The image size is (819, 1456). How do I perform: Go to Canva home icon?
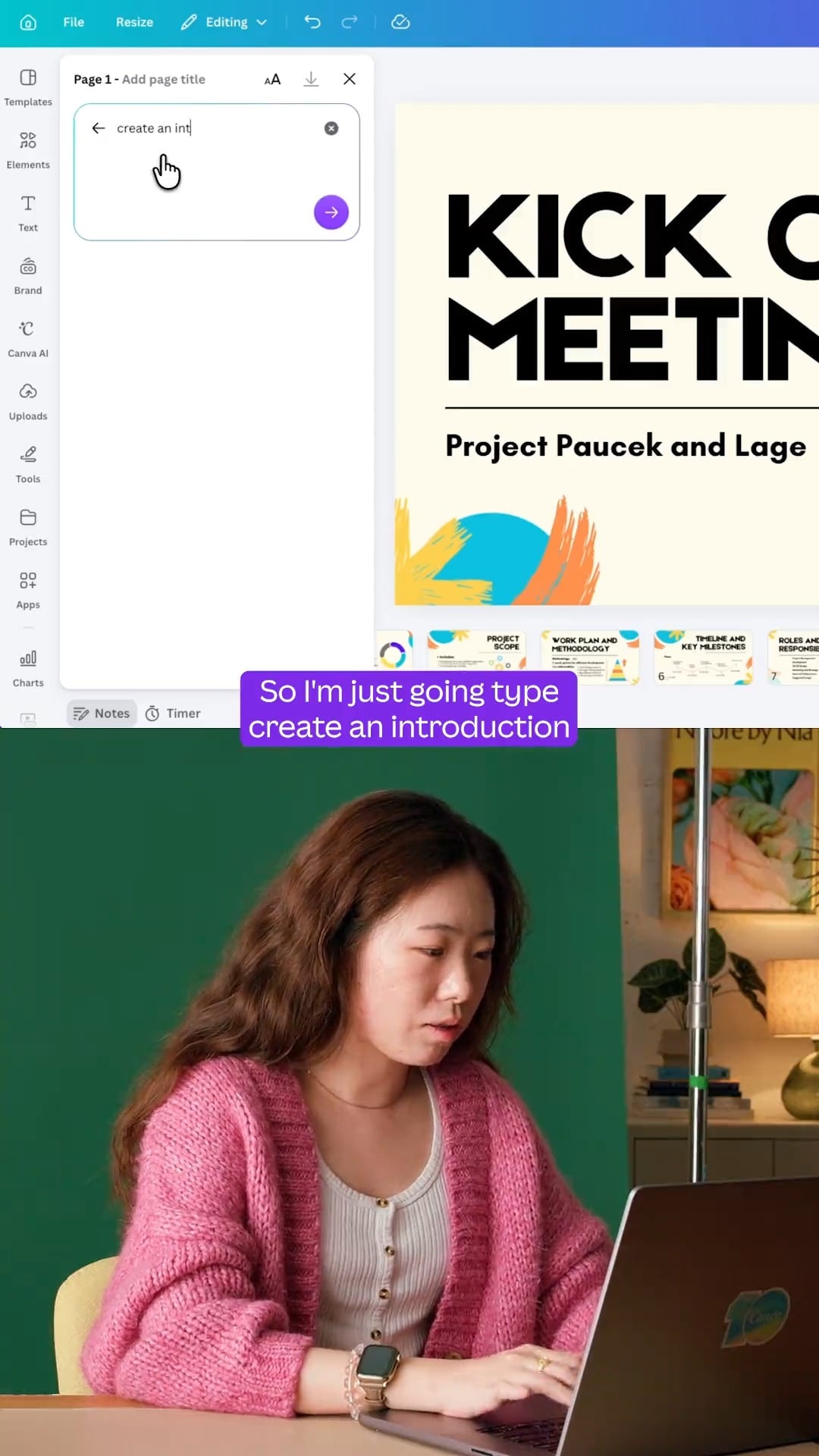point(28,23)
